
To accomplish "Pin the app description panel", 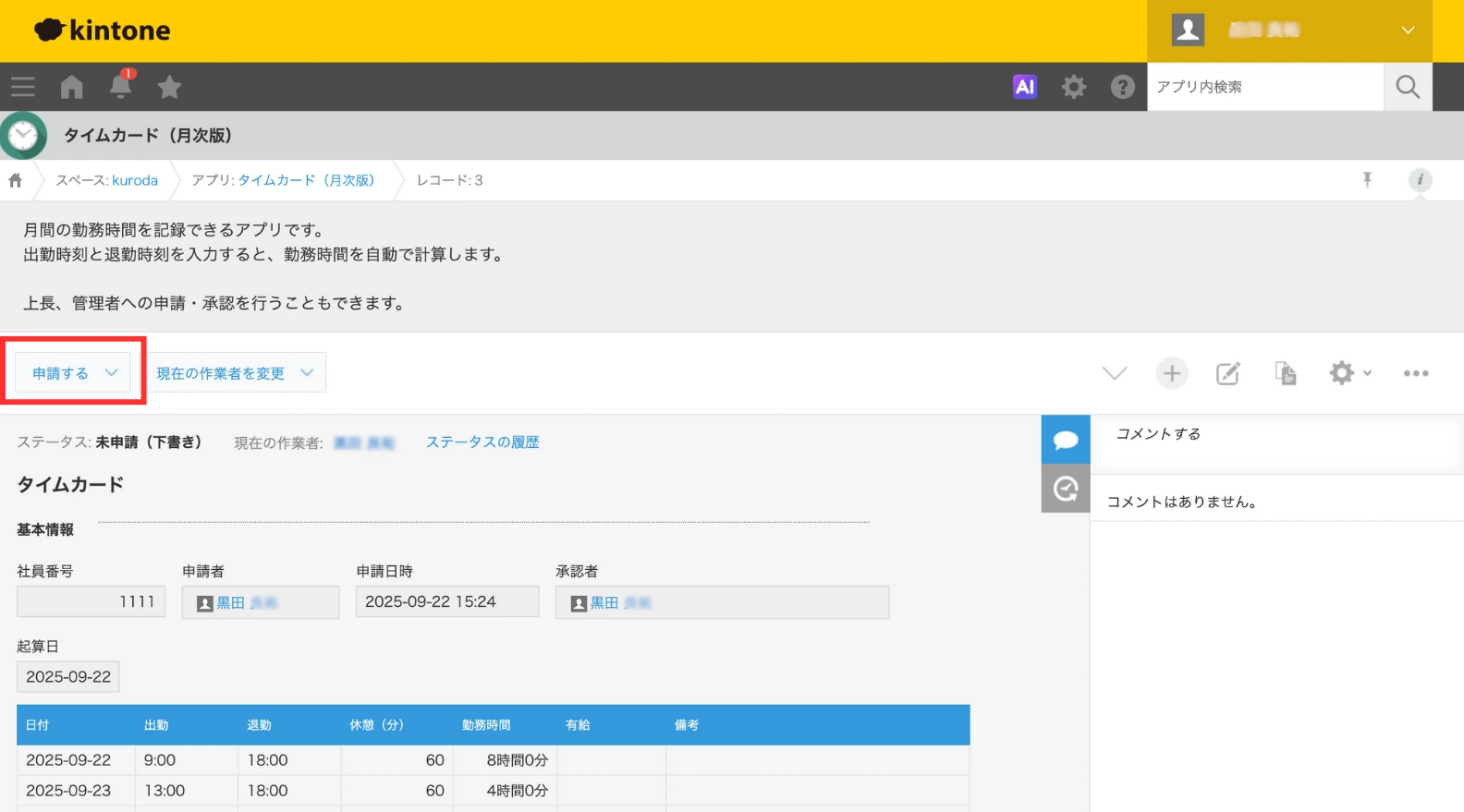I will tap(1367, 180).
